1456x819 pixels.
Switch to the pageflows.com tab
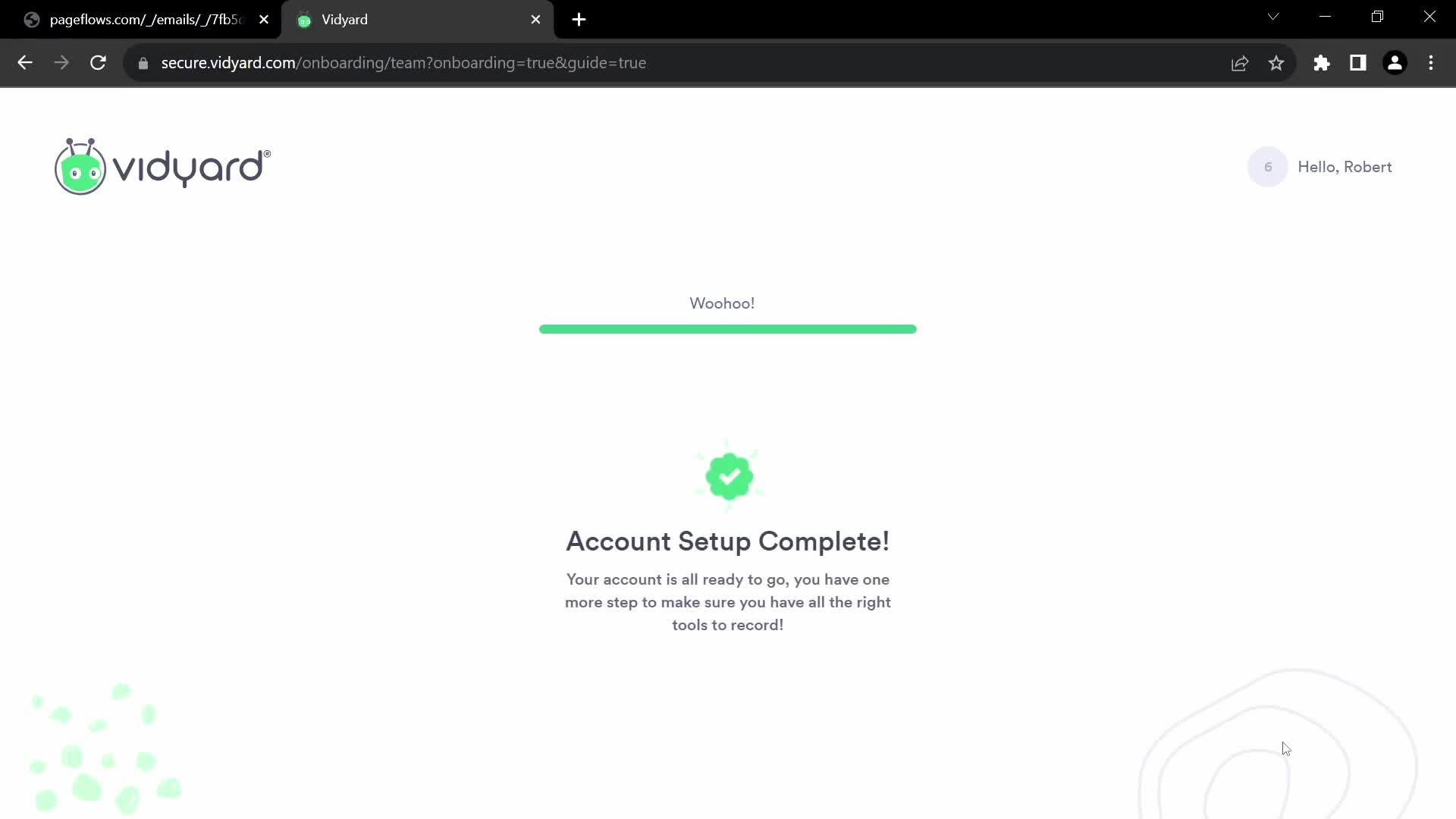coord(143,20)
